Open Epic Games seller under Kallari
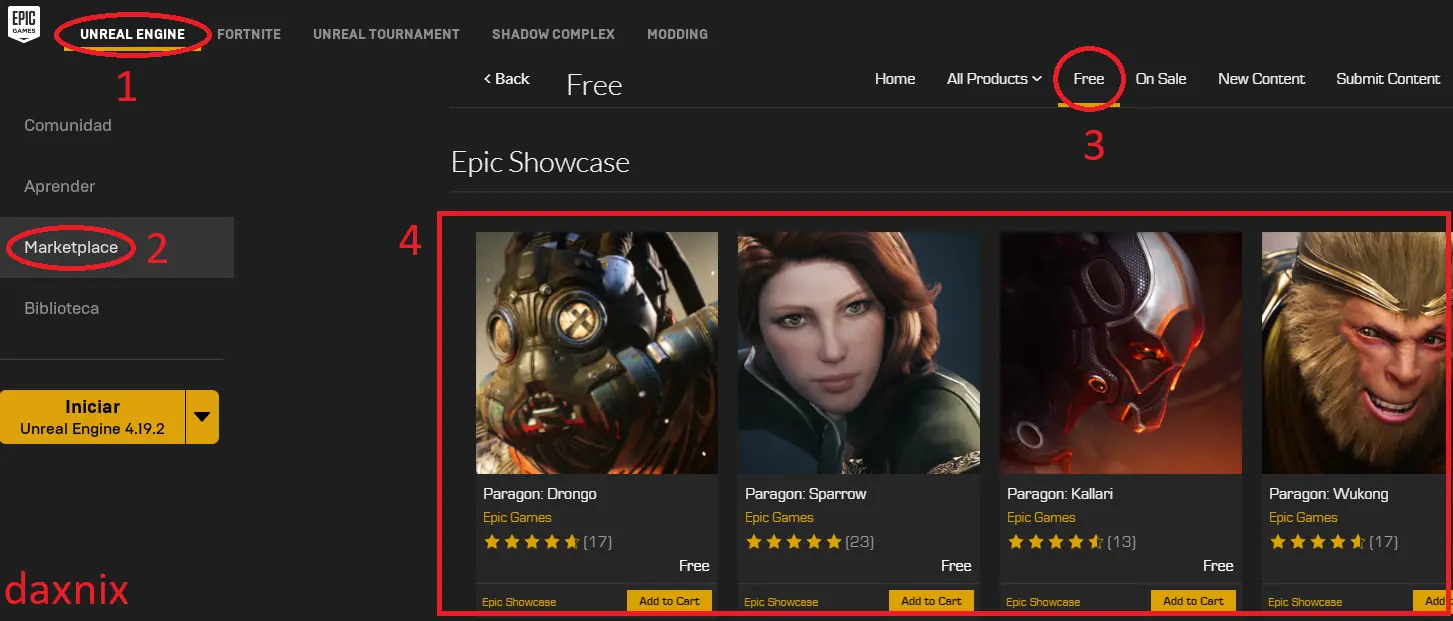1453x621 pixels. pos(1041,518)
